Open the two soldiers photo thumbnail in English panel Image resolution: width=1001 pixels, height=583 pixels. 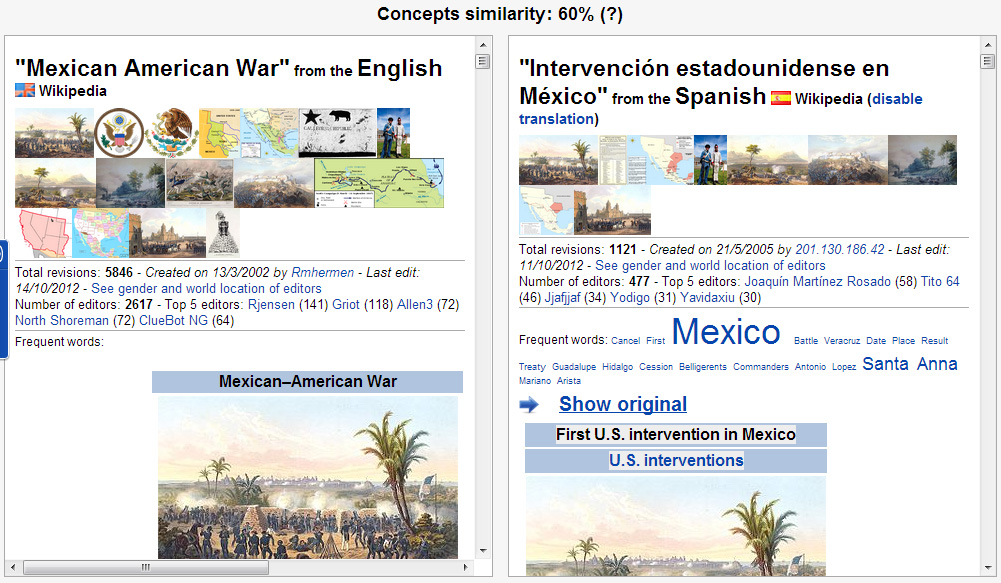click(393, 133)
